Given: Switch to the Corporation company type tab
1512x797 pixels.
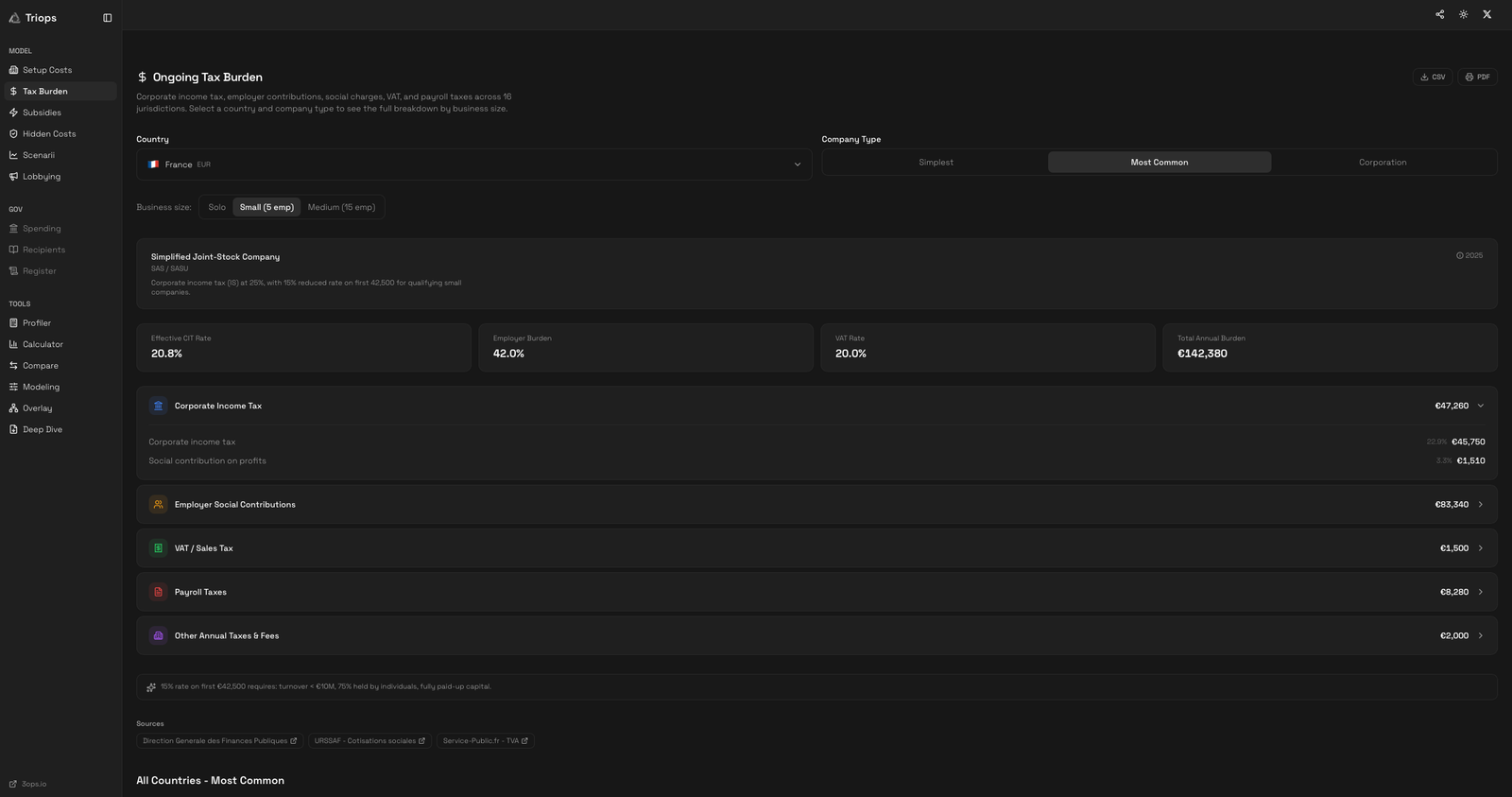Looking at the screenshot, I should pyautogui.click(x=1383, y=163).
